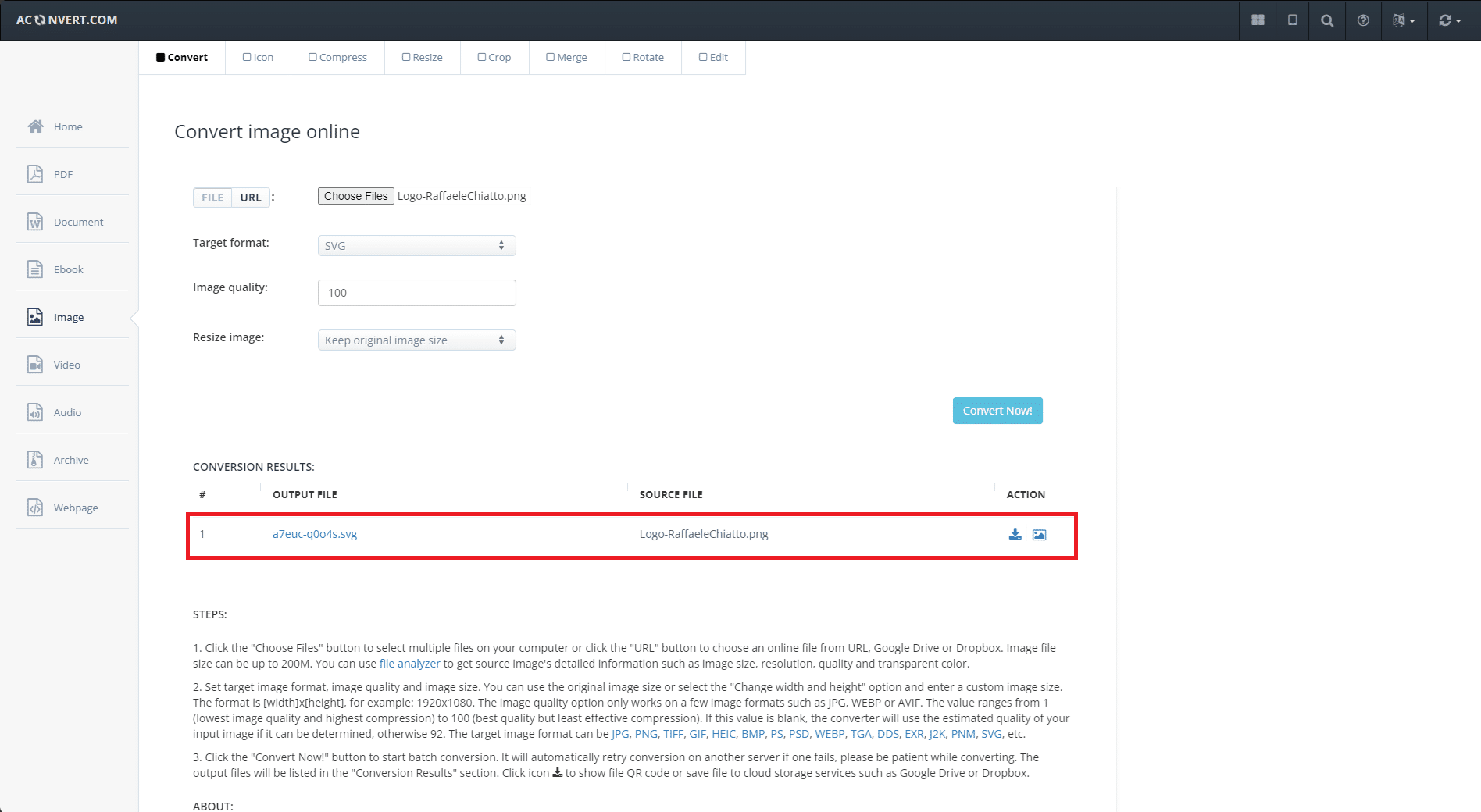Click the Ebook icon in sidebar
Image resolution: width=1481 pixels, height=812 pixels.
click(35, 269)
